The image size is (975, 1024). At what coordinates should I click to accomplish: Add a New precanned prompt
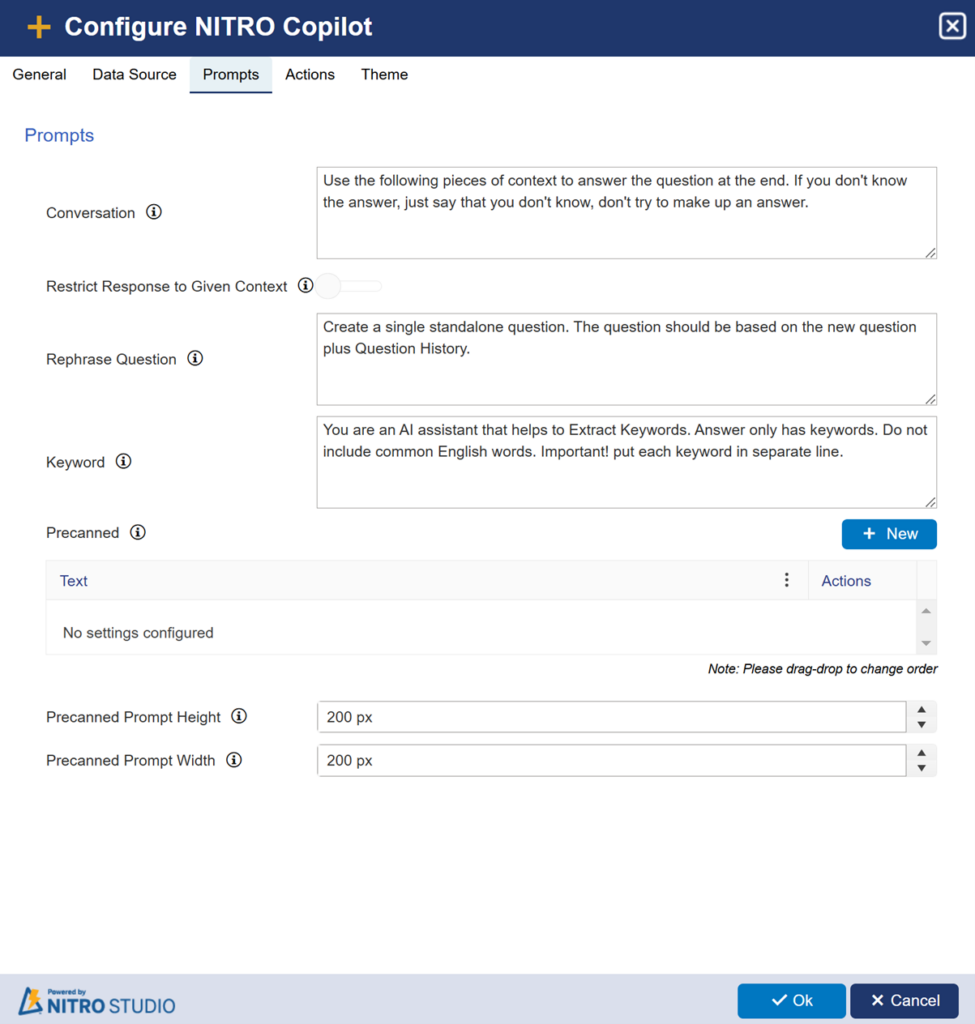pyautogui.click(x=889, y=534)
